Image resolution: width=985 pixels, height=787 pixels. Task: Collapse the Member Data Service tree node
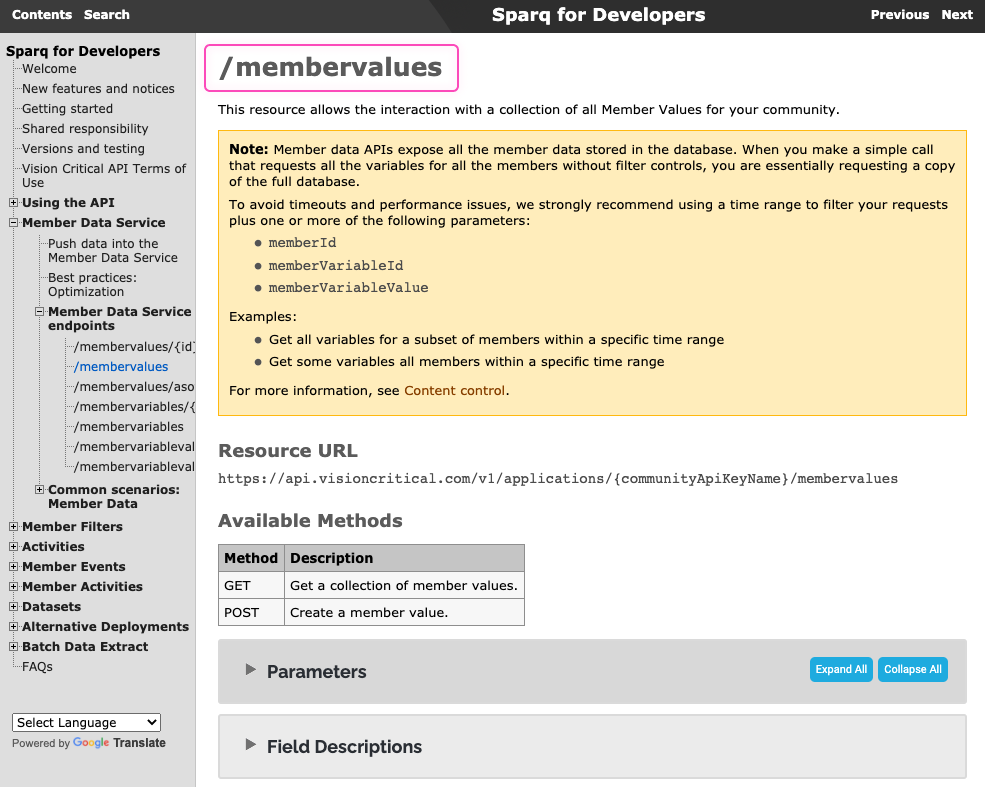(14, 223)
